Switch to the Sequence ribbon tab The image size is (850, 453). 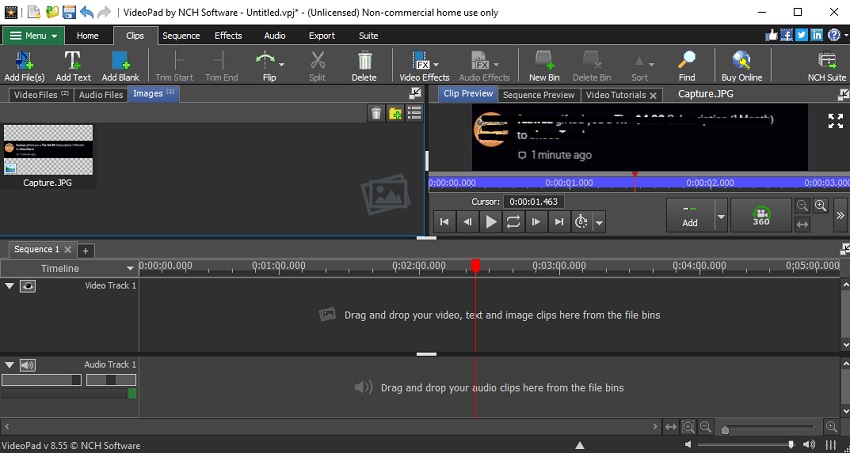tap(181, 36)
